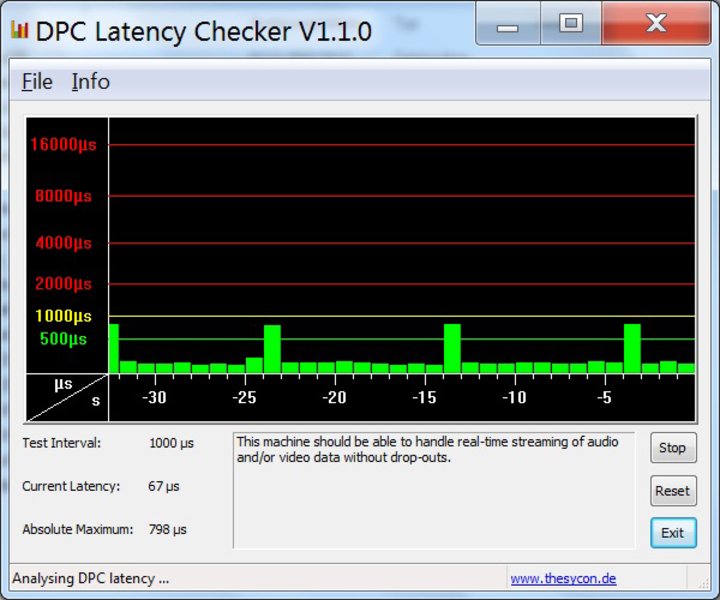Click the 8000µs axis label

point(63,196)
